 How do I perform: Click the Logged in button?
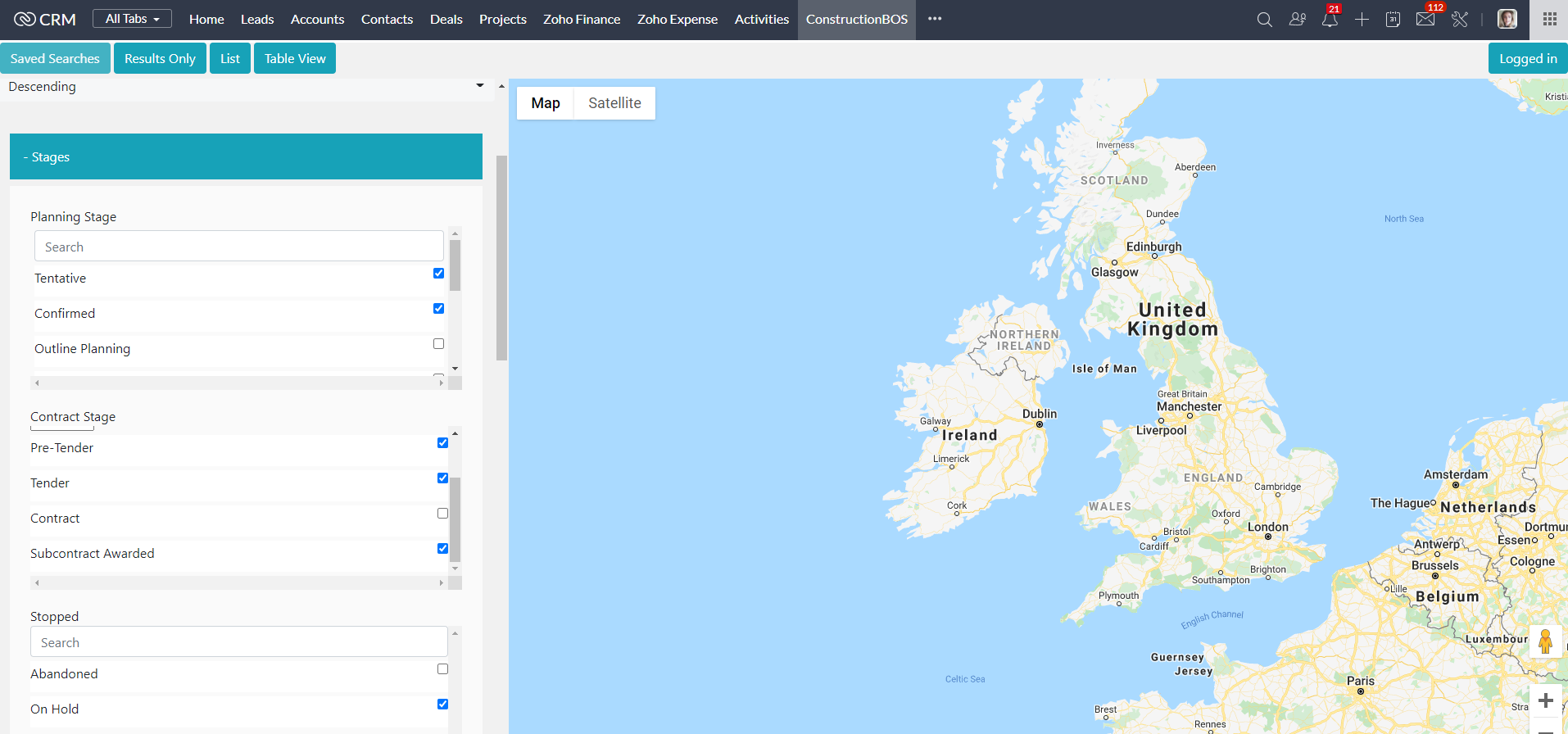coord(1528,58)
